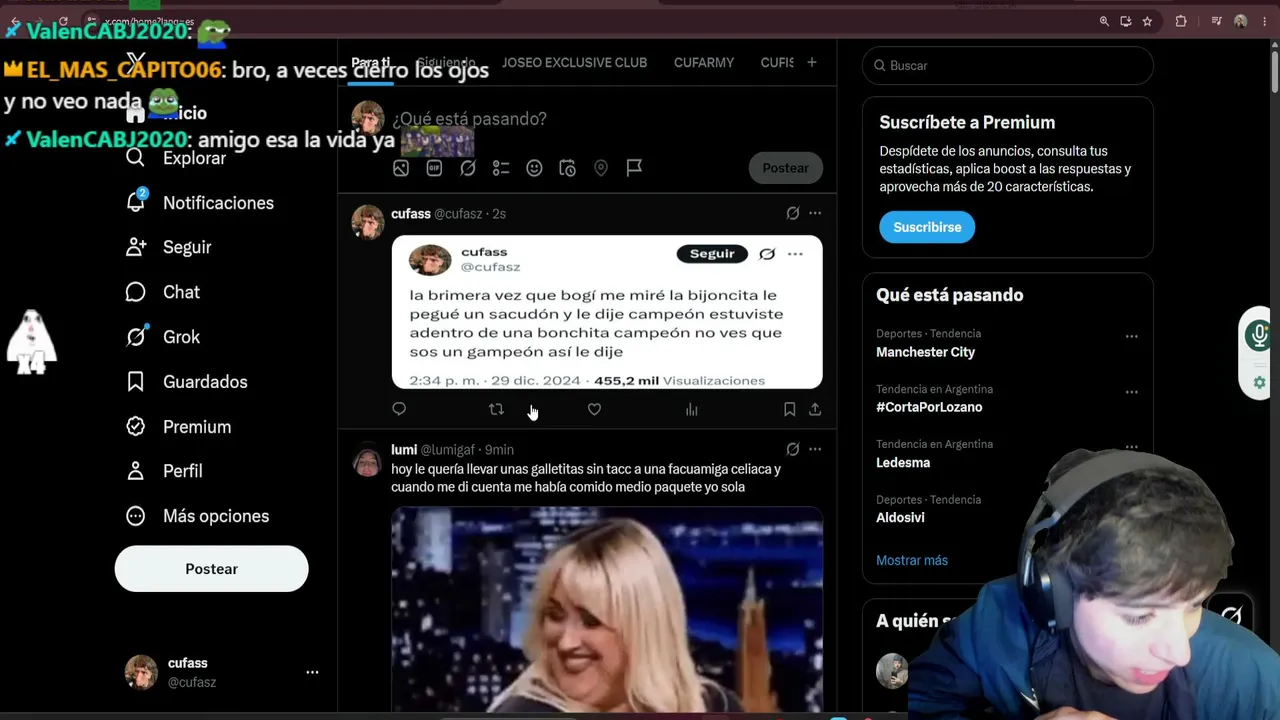Bookmark this page with the star icon
This screenshot has height=720, width=1280.
pos(1147,21)
